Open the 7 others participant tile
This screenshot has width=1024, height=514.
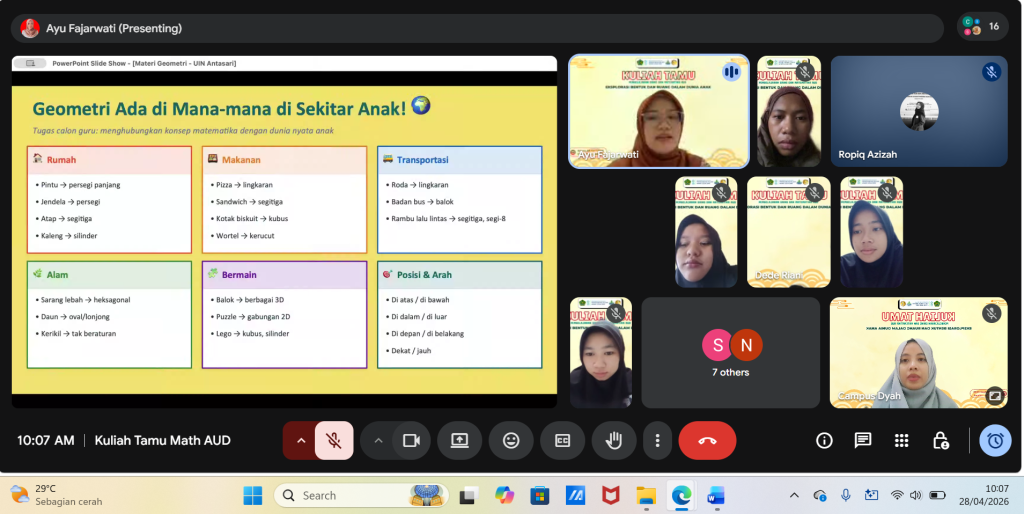click(731, 353)
